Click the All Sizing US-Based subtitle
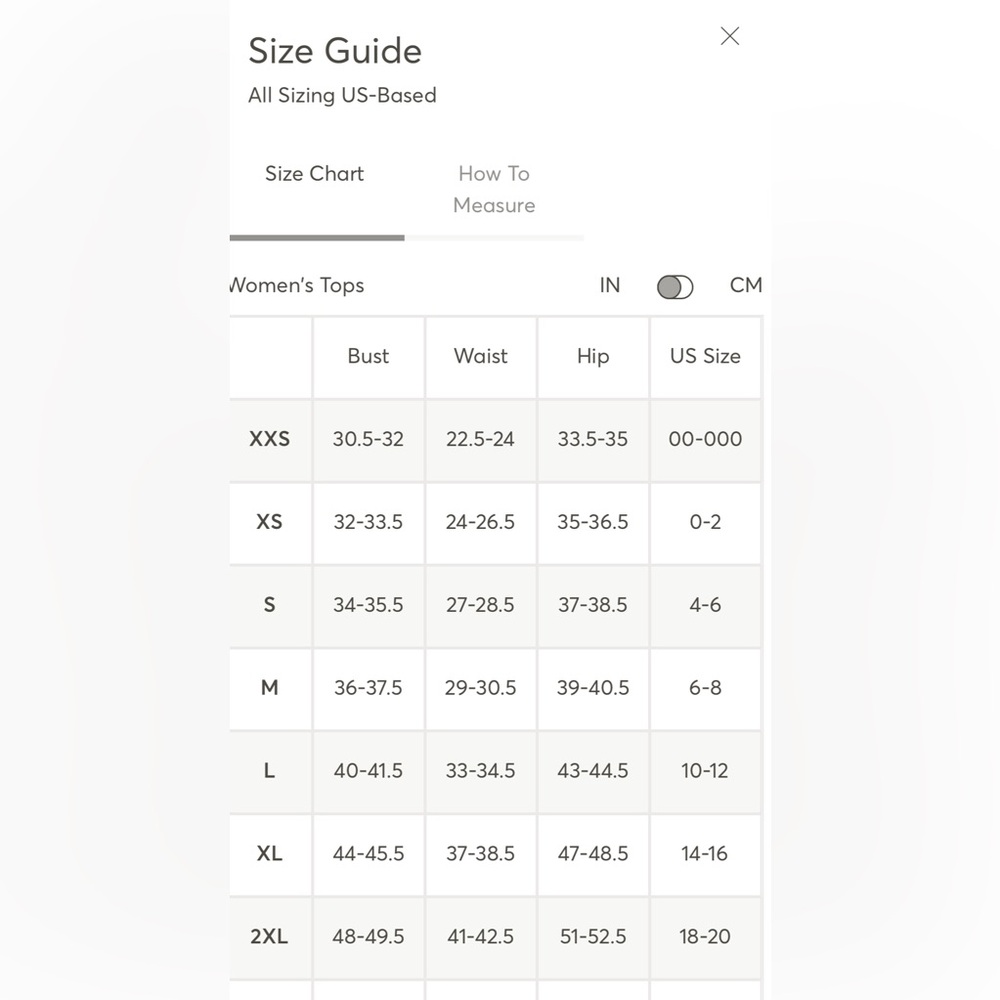 (x=342, y=95)
